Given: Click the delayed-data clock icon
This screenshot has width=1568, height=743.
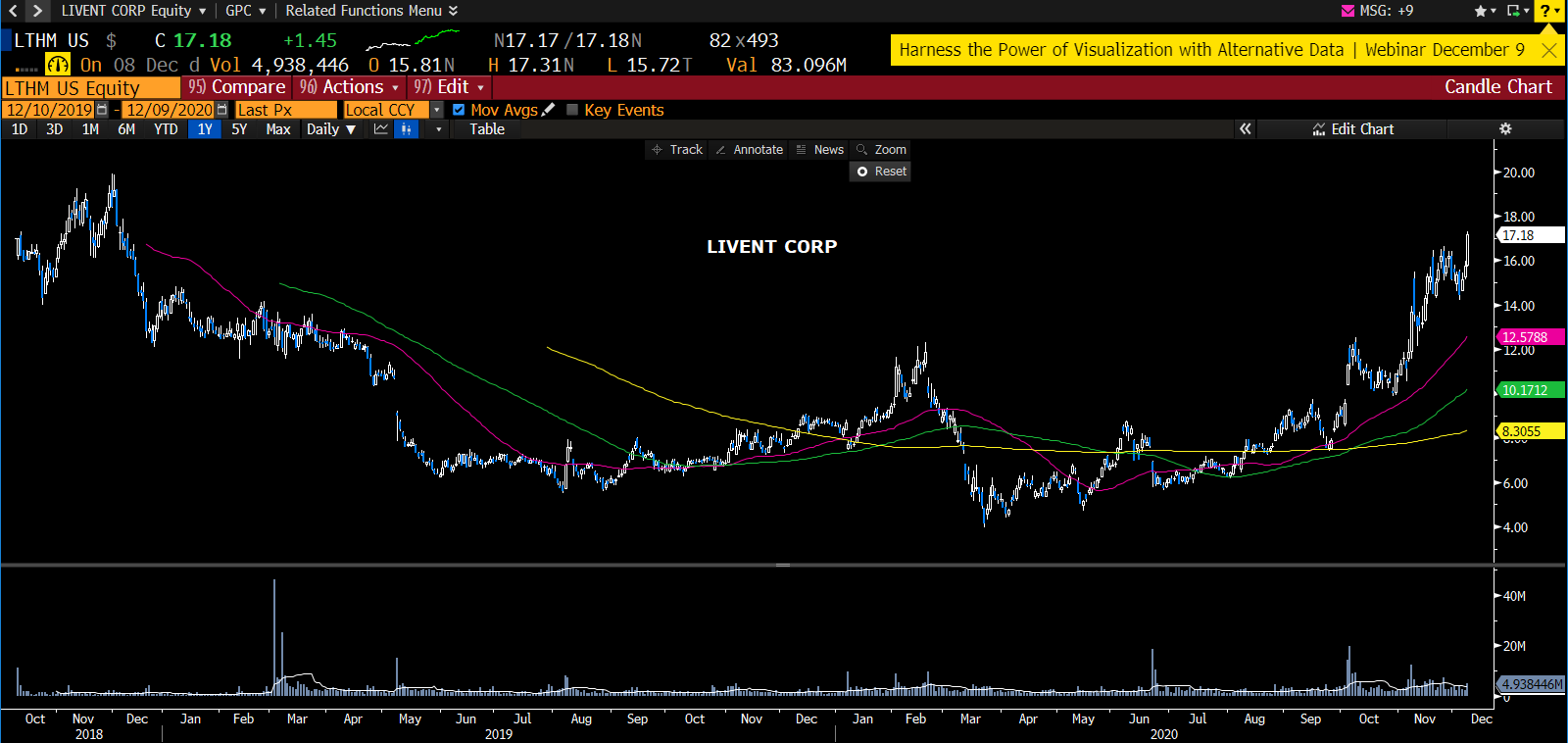Looking at the screenshot, I should (58, 65).
